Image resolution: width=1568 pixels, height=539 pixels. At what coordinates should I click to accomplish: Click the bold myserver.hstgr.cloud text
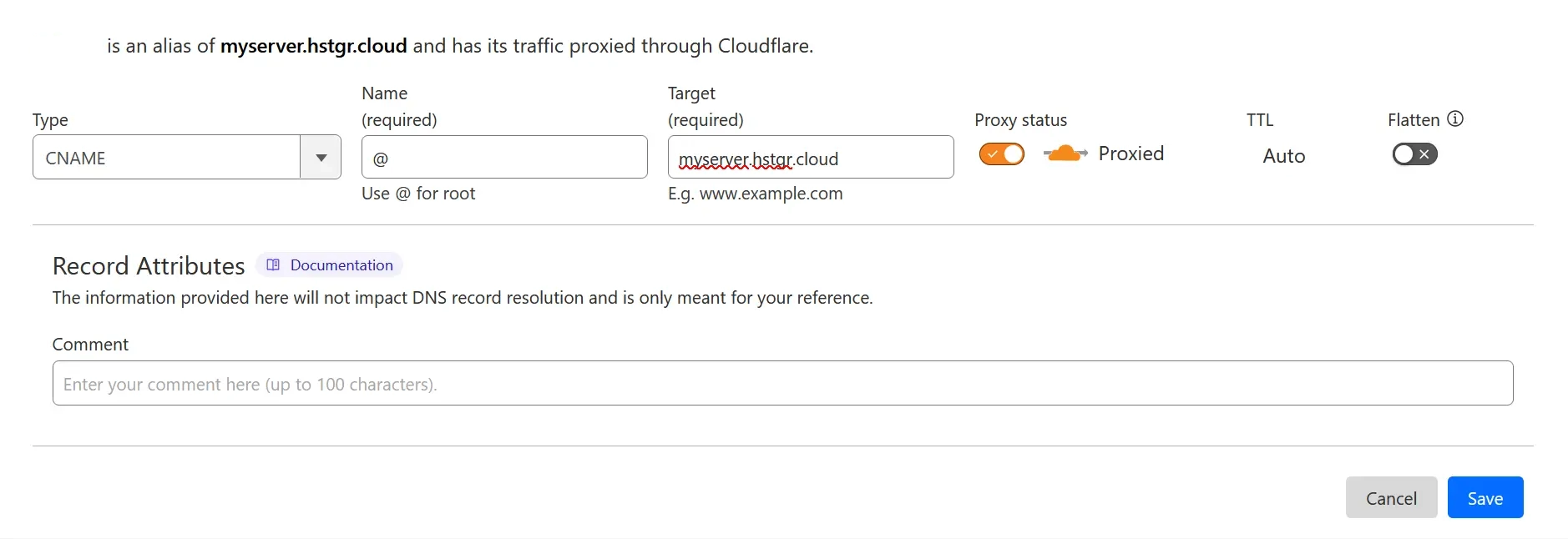314,46
